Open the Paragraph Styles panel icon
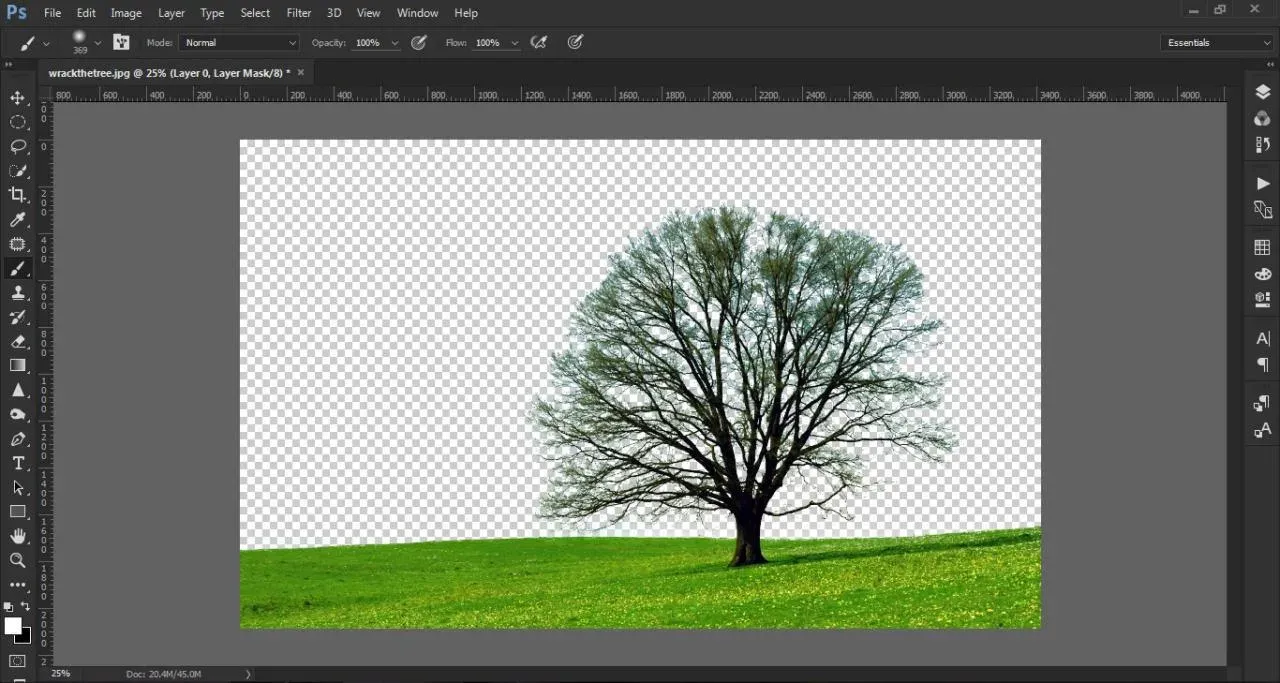The image size is (1280, 683). pyautogui.click(x=1263, y=404)
